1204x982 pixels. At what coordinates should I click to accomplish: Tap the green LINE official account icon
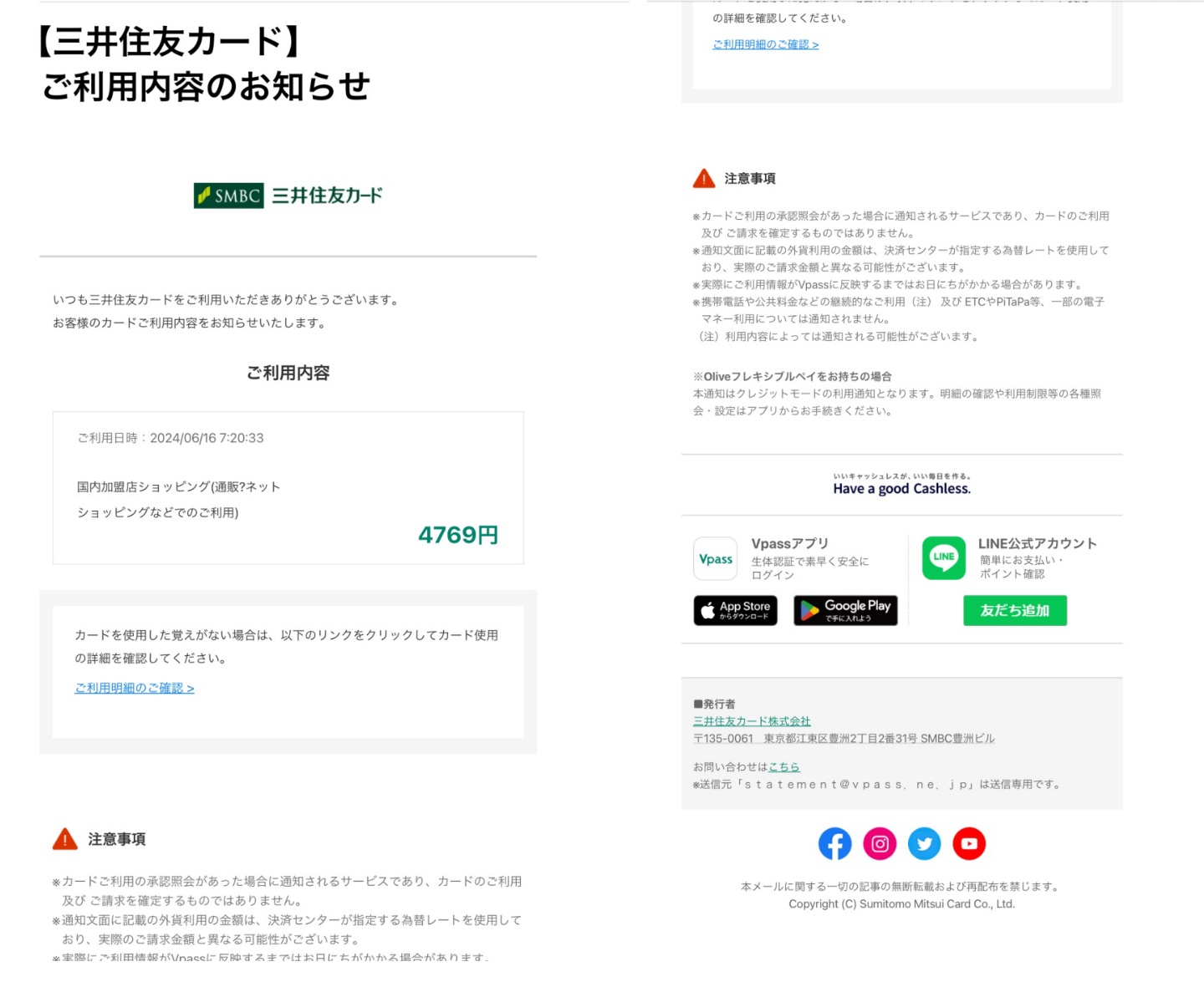943,558
